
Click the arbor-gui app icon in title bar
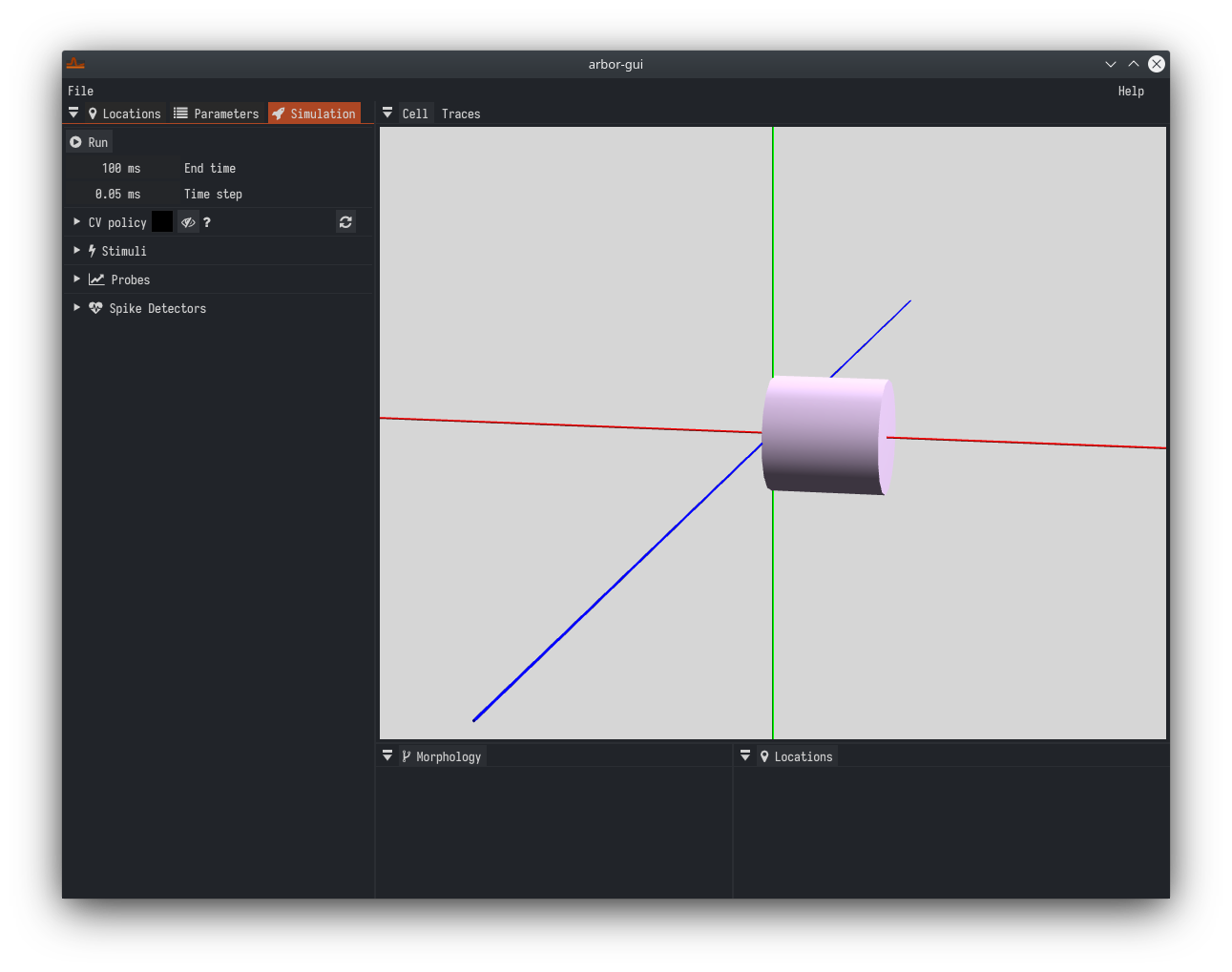tap(75, 64)
